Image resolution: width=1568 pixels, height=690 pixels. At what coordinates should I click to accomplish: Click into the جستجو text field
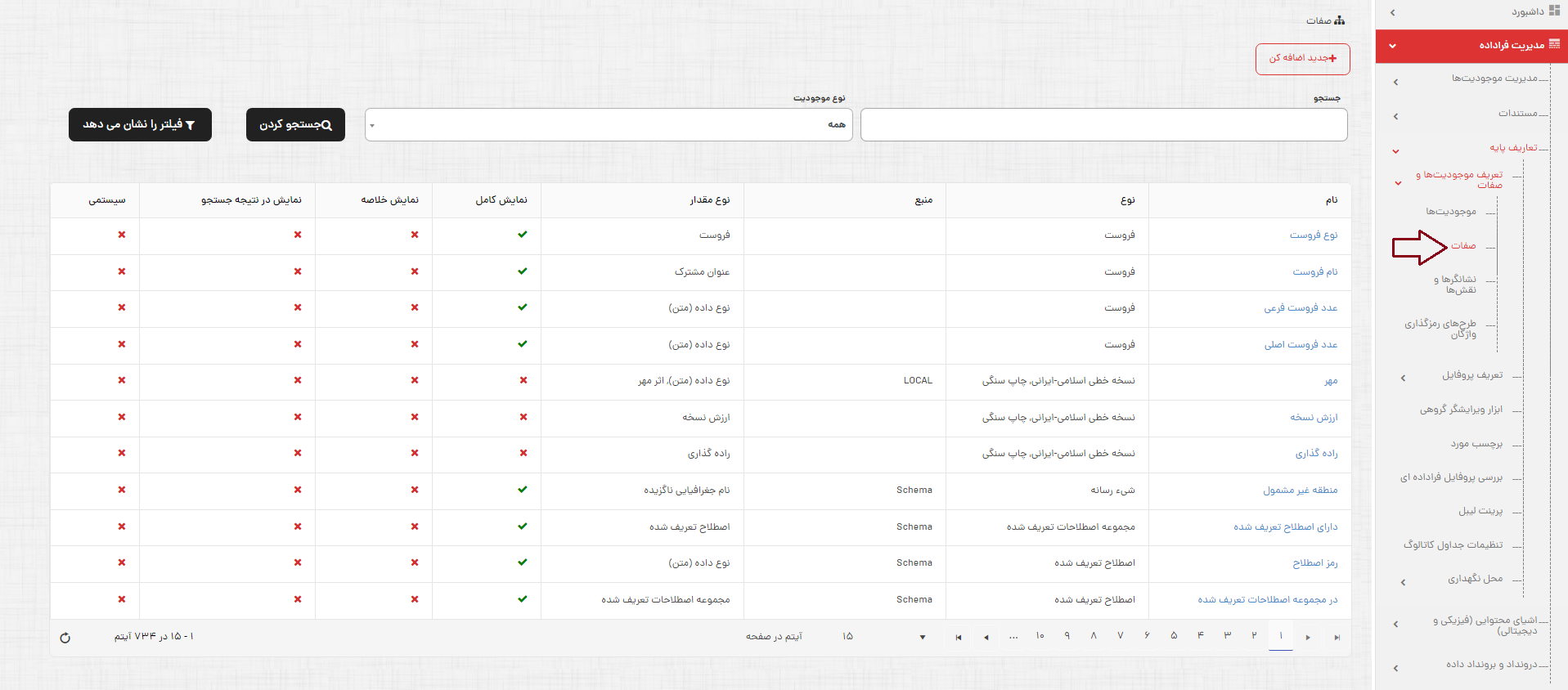[x=1103, y=125]
